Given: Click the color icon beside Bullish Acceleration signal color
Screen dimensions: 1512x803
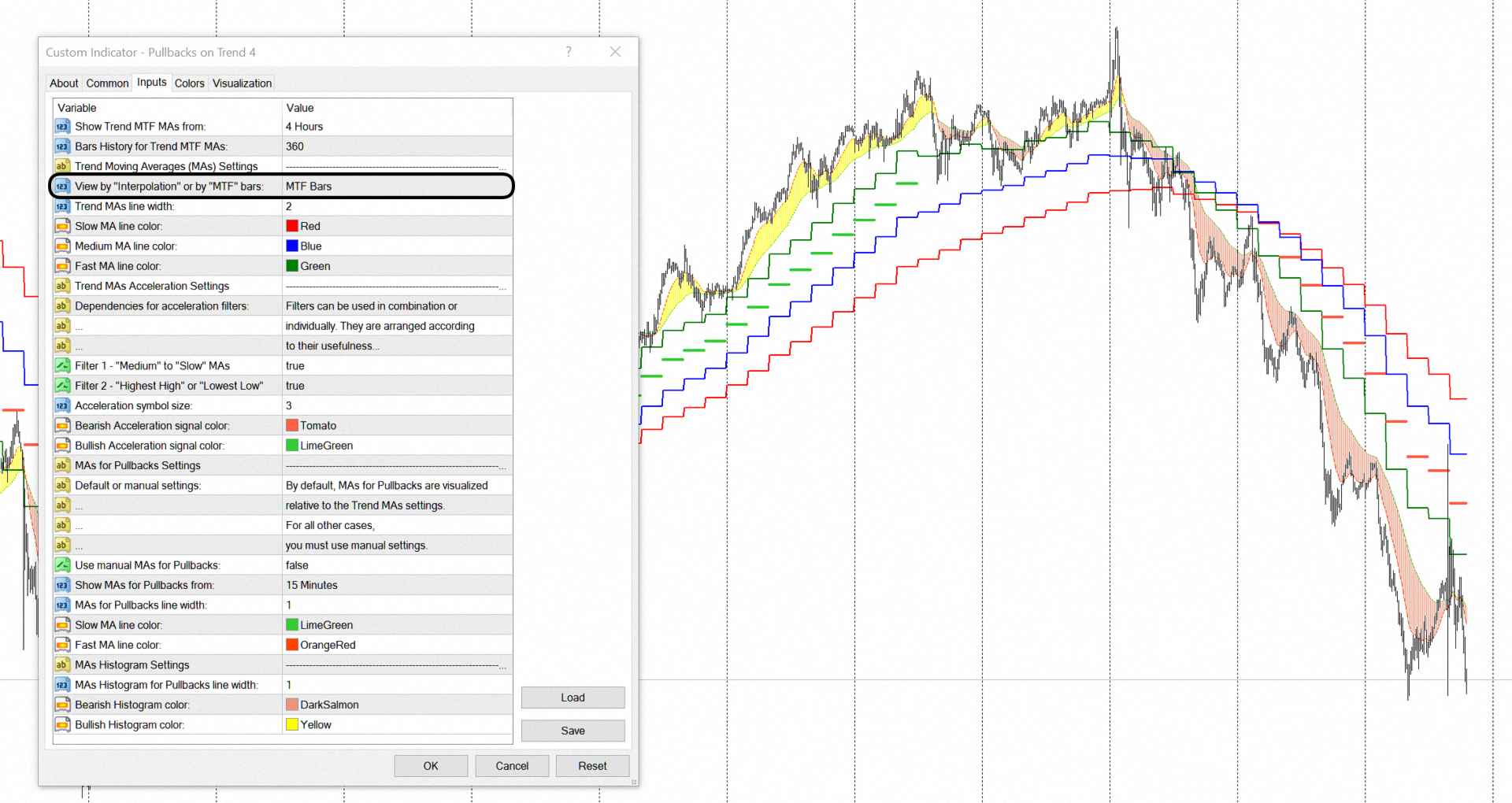Looking at the screenshot, I should (x=62, y=446).
